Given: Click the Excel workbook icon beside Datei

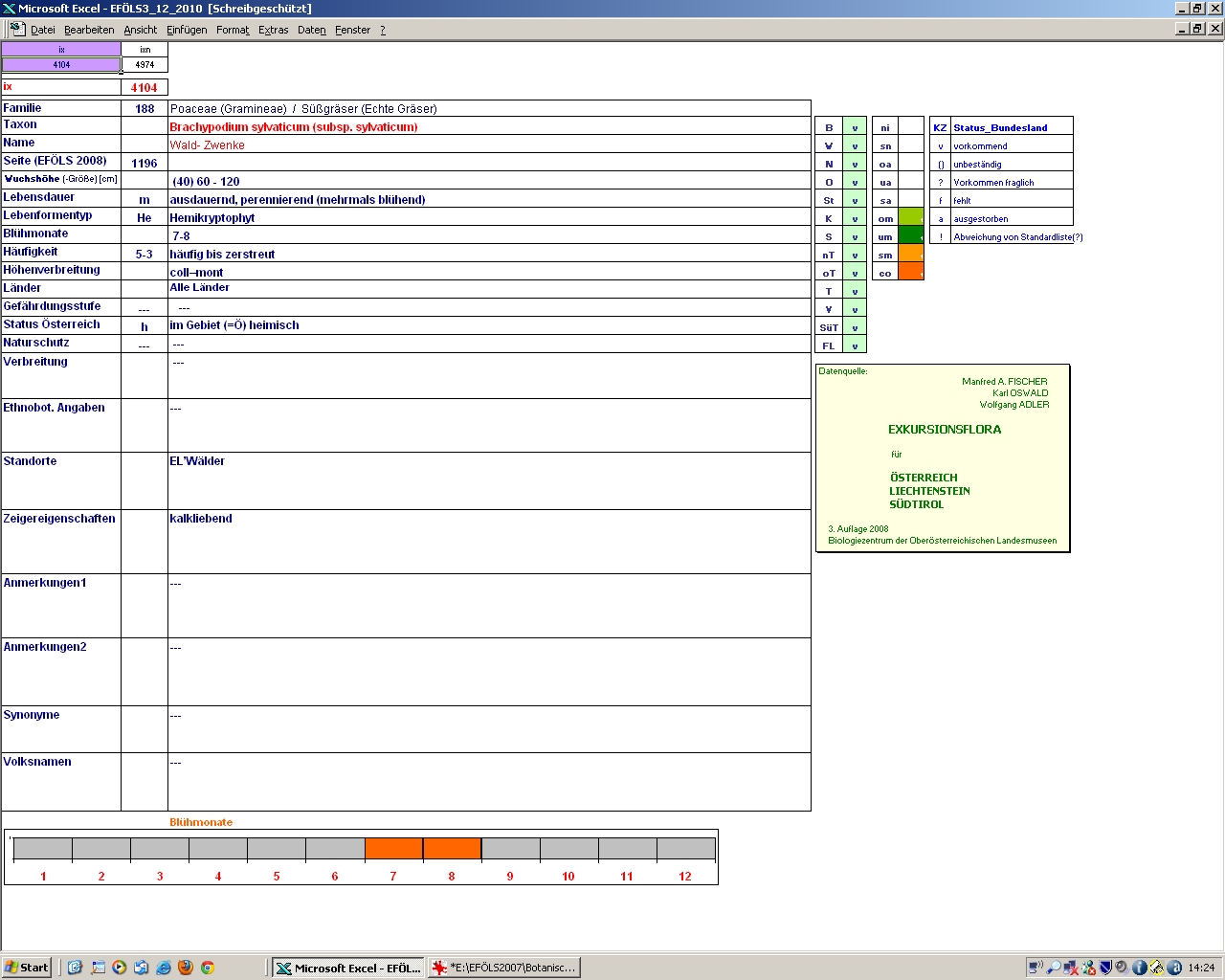Looking at the screenshot, I should click(x=16, y=29).
